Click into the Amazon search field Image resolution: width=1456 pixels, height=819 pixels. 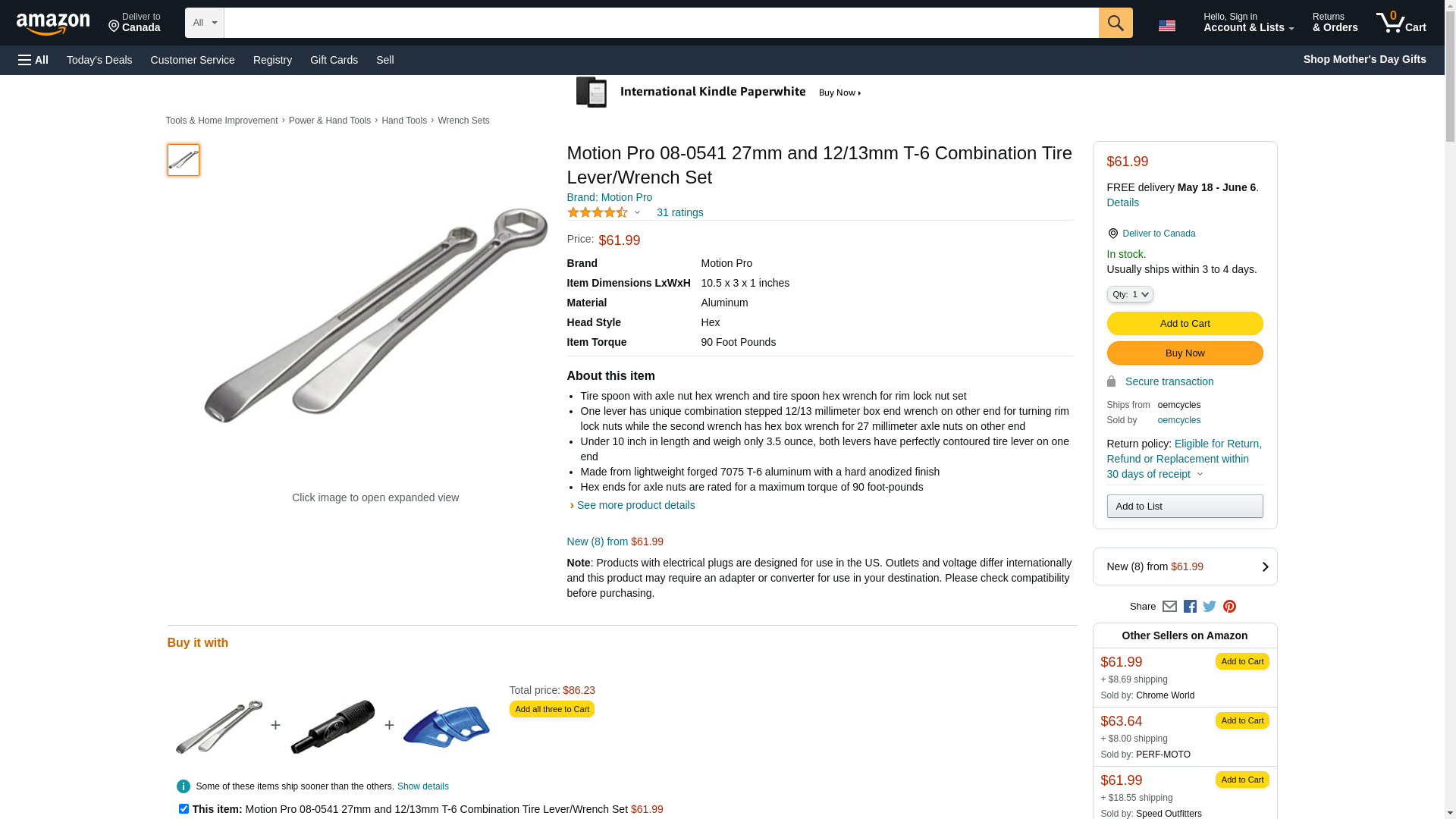(x=661, y=23)
